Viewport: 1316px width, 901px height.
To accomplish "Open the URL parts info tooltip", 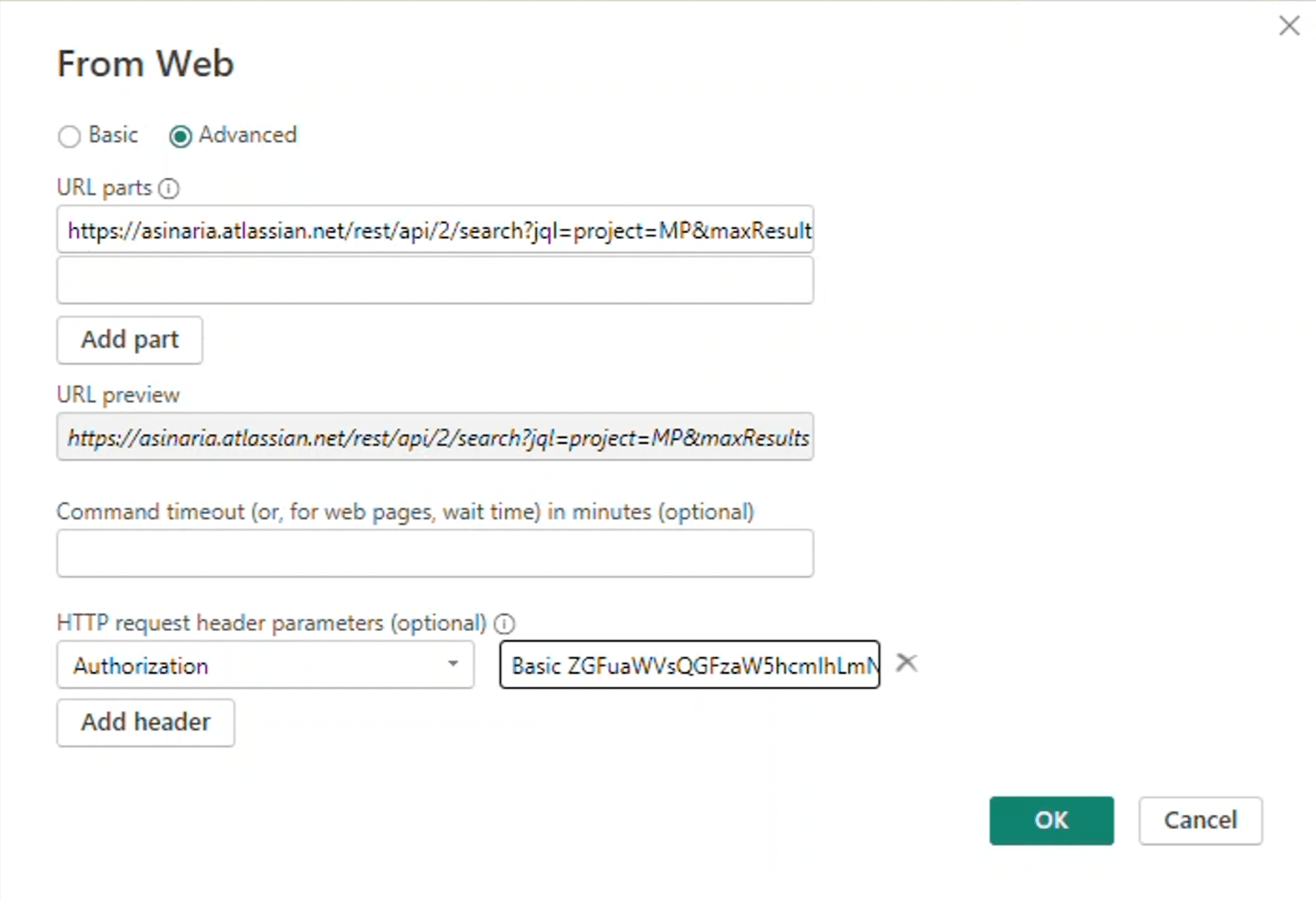I will [169, 188].
